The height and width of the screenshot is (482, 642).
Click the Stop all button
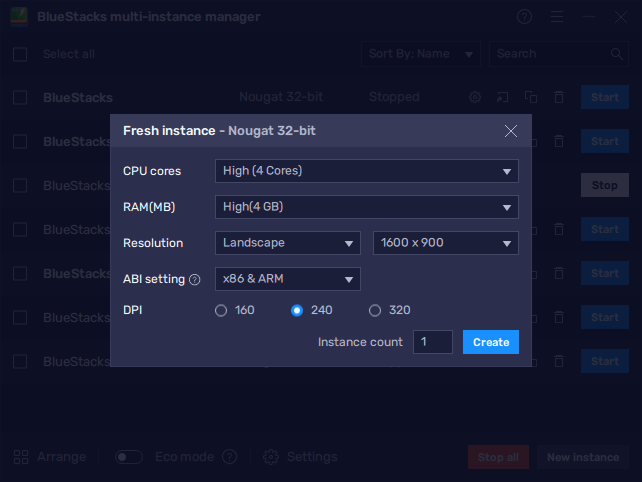click(498, 457)
